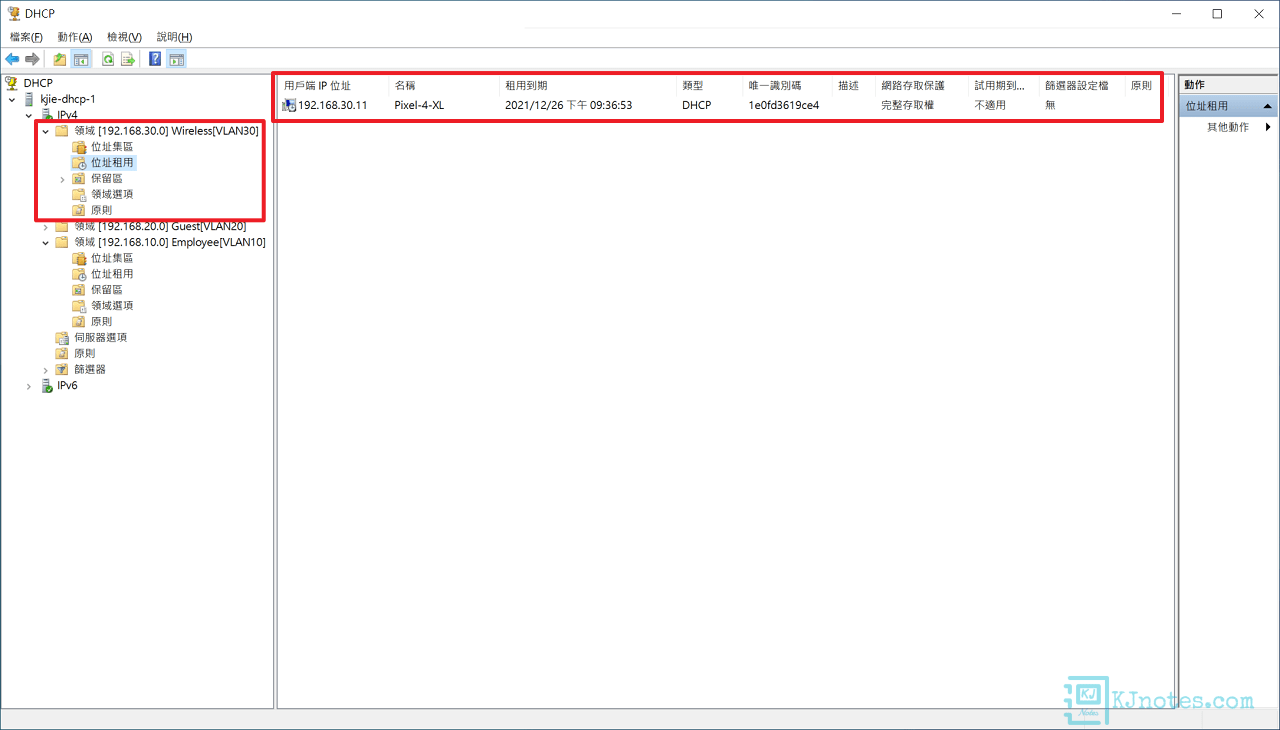The image size is (1280, 730).
Task: Sort by the 唯一識別碼 column header
Action: [x=788, y=86]
